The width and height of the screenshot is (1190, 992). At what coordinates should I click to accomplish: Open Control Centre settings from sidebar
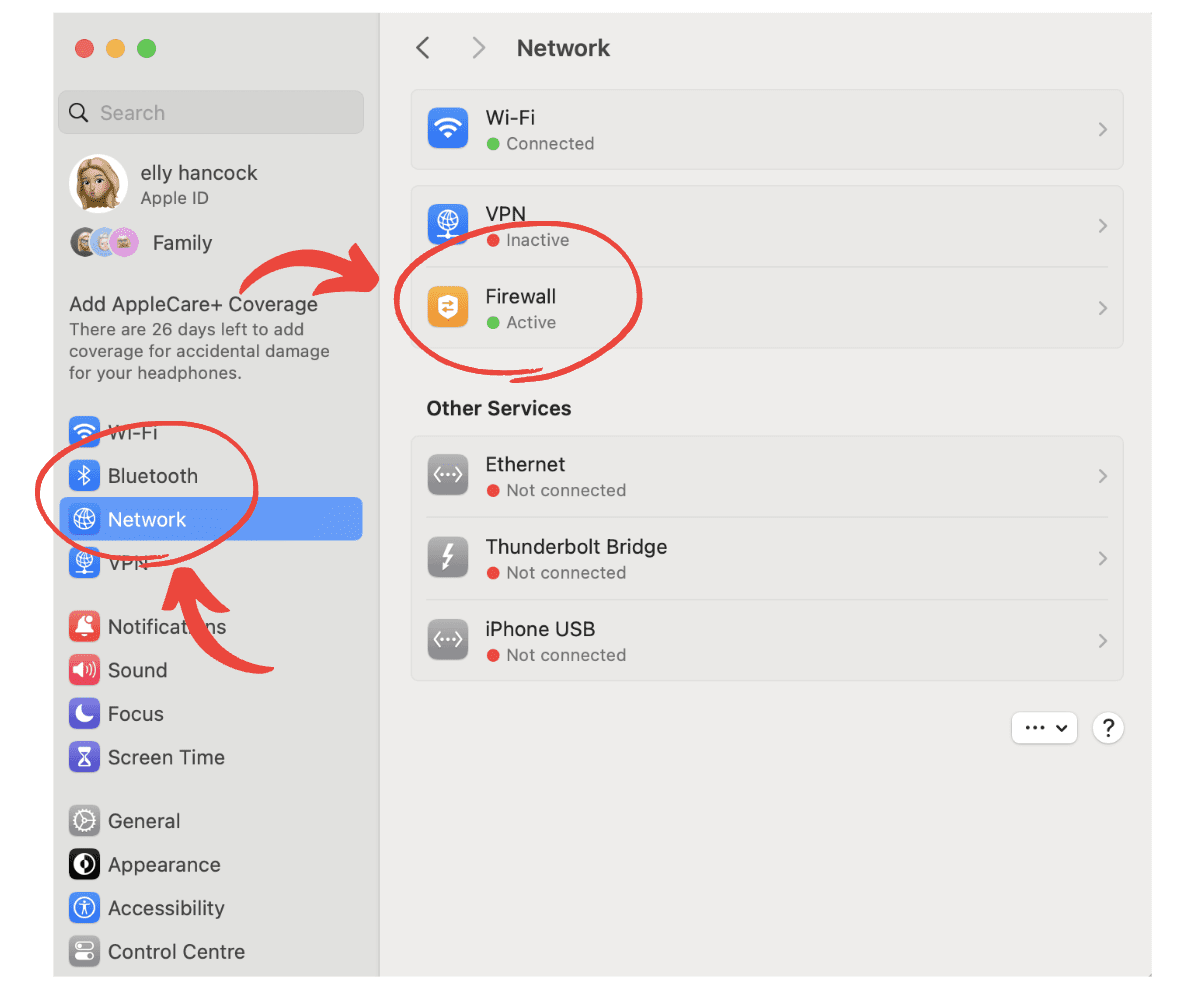tap(211, 951)
